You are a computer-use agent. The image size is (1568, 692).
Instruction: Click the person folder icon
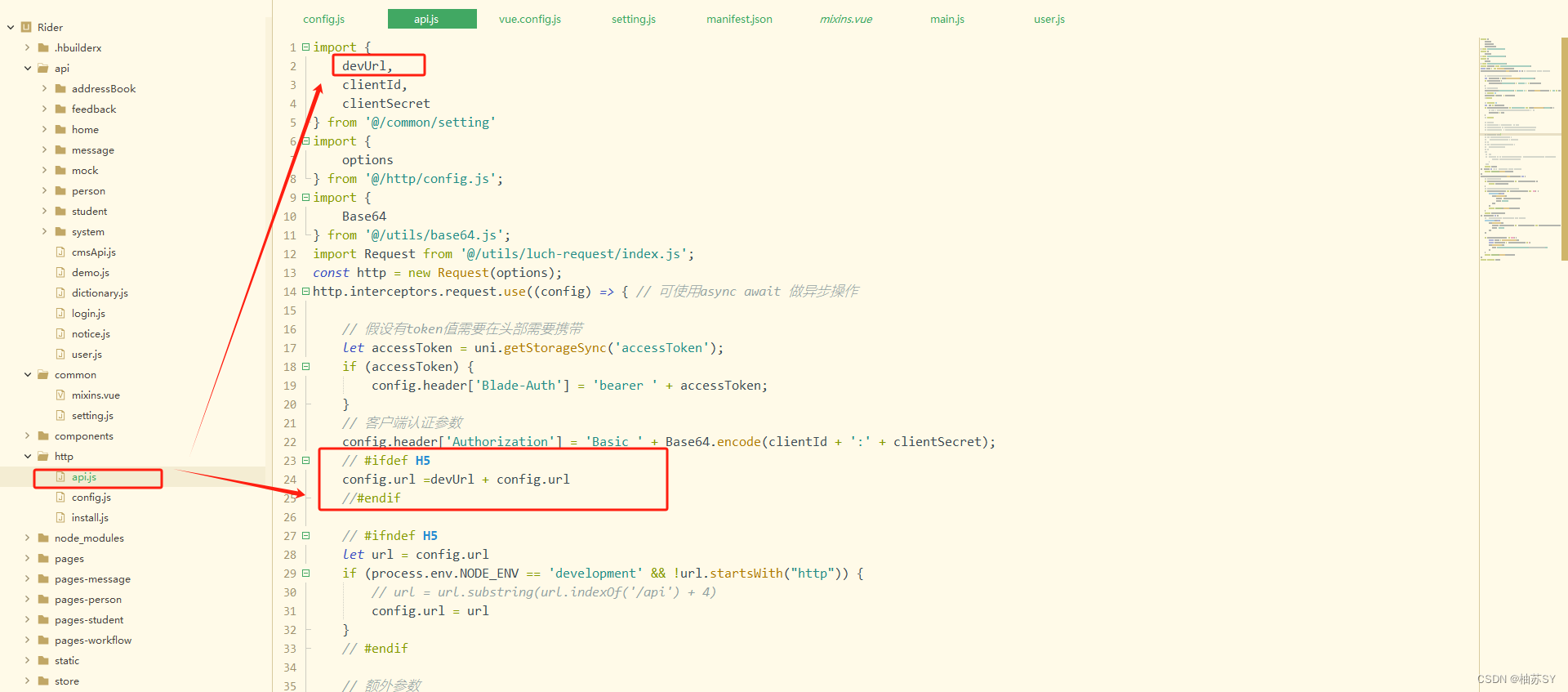pos(60,191)
